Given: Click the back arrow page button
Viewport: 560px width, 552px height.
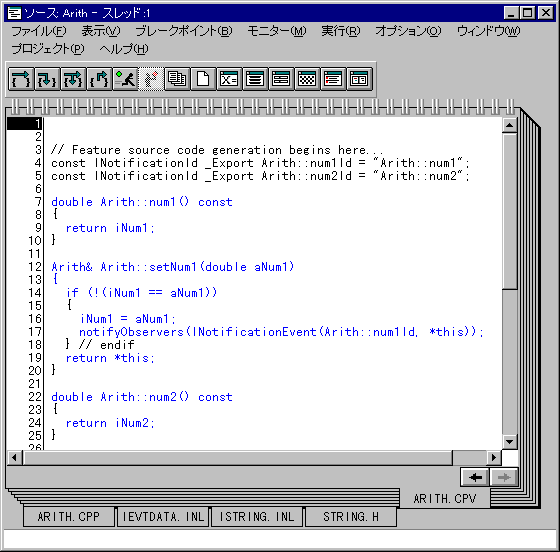Looking at the screenshot, I should click(475, 477).
